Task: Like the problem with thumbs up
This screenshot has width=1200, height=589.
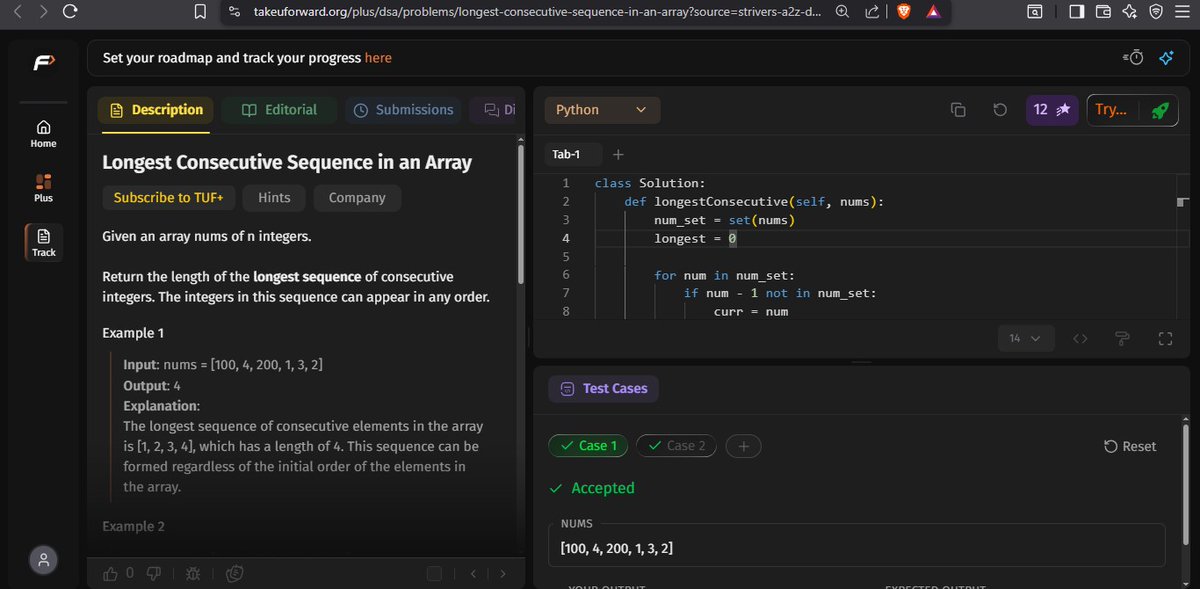Action: click(x=110, y=573)
